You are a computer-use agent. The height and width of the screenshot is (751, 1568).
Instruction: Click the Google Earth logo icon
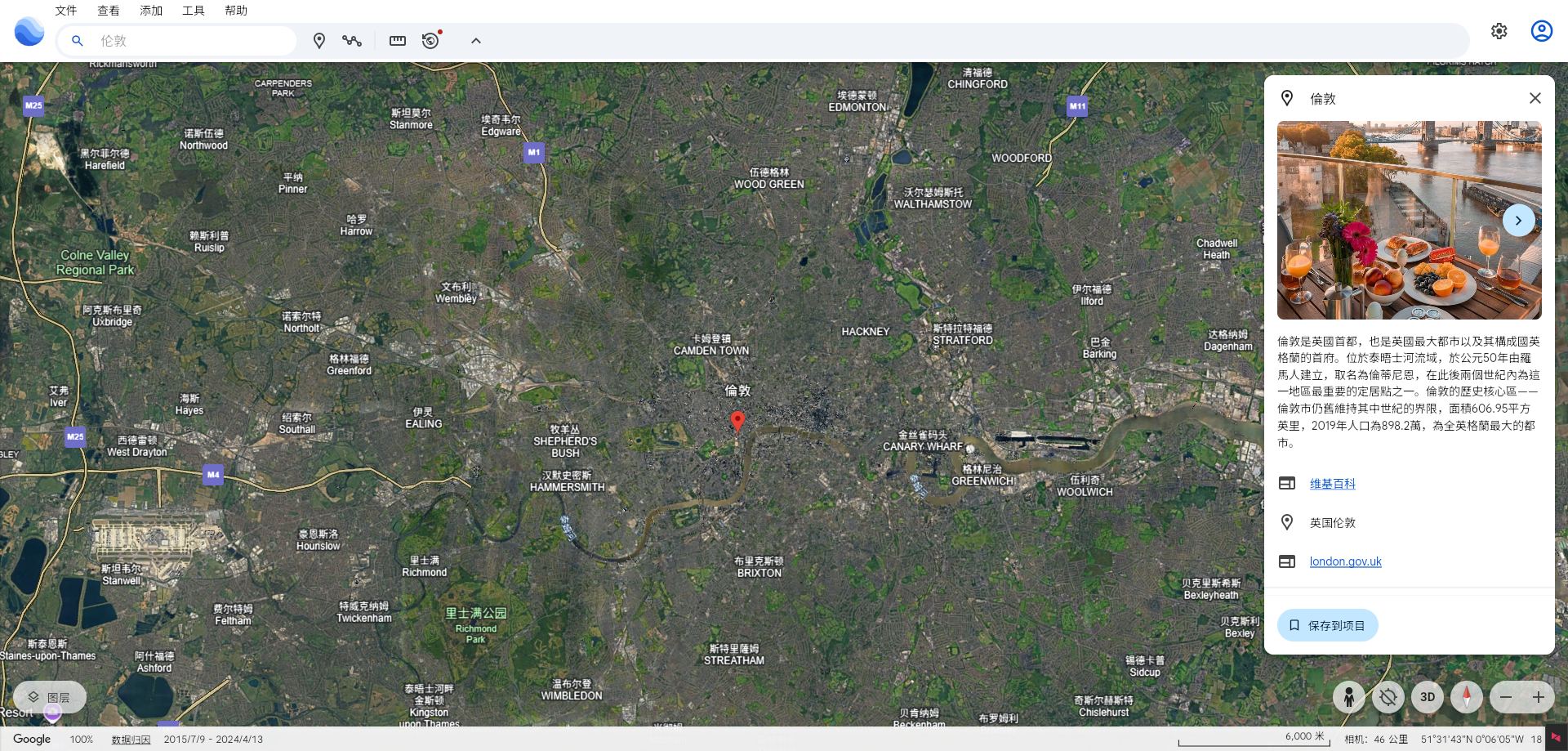[x=29, y=32]
